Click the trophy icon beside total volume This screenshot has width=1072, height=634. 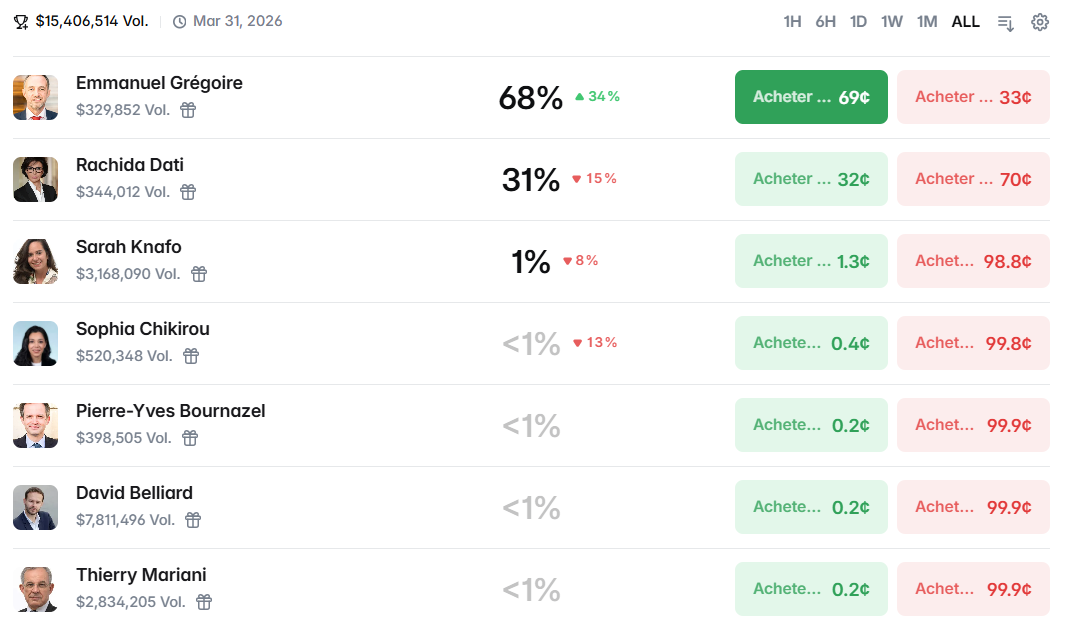(21, 22)
